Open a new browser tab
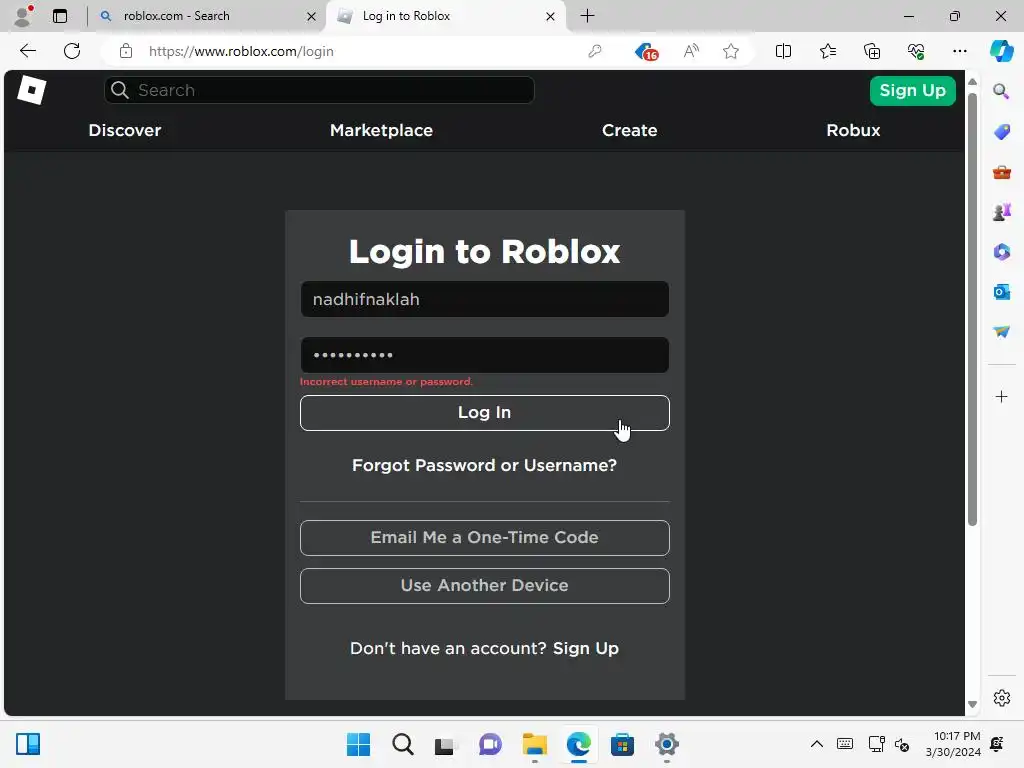The height and width of the screenshot is (768, 1024). [x=587, y=16]
